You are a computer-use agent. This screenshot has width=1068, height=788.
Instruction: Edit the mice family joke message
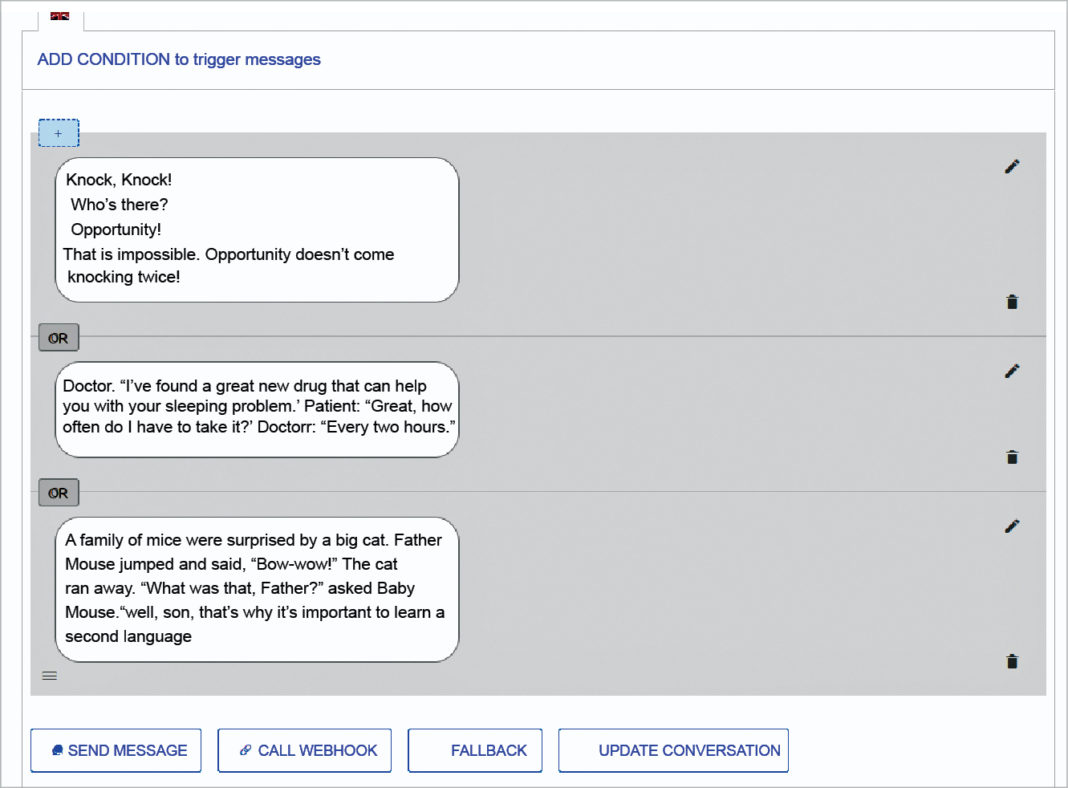(1012, 526)
